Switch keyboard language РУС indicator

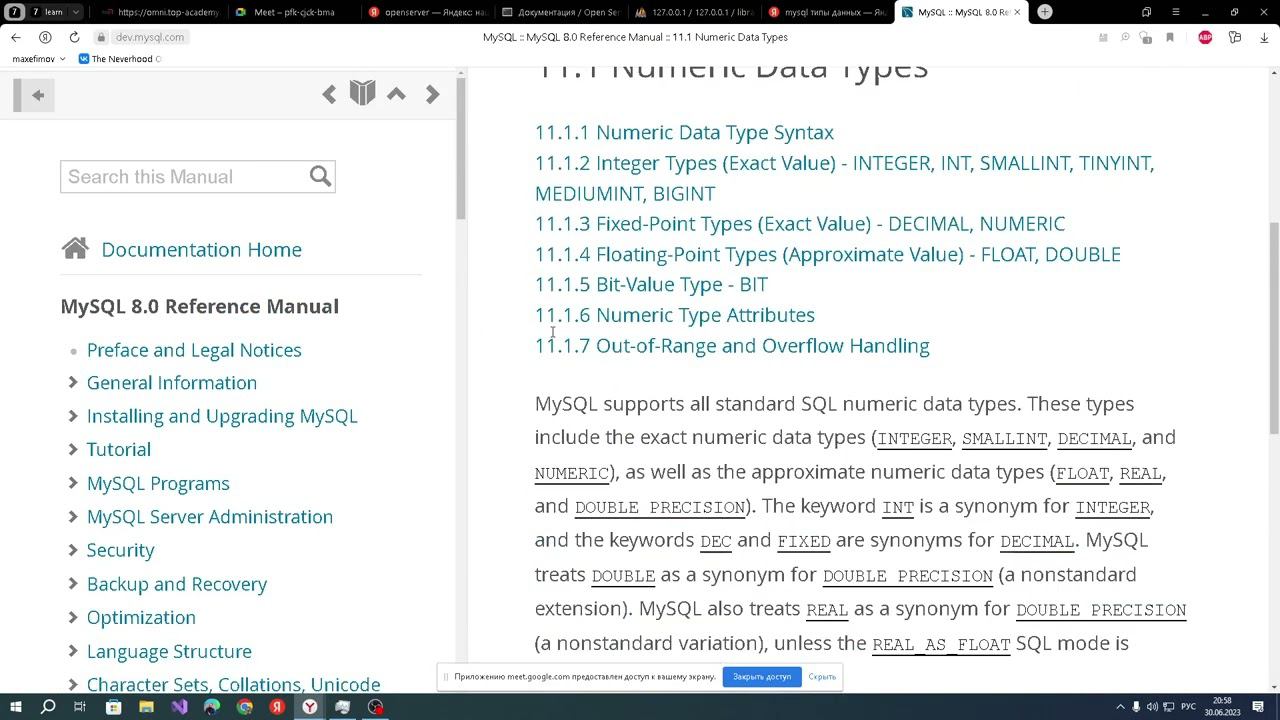tap(1188, 707)
